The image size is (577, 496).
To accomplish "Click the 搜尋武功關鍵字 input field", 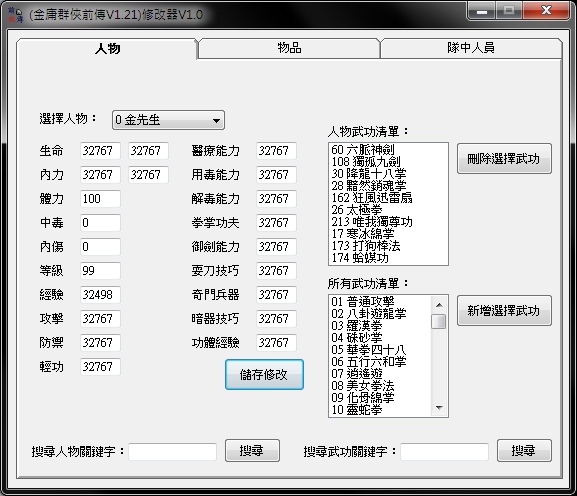I will [x=445, y=451].
